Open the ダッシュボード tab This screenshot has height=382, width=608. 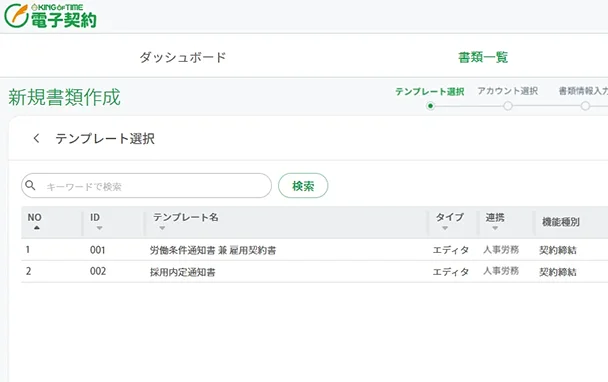(183, 57)
